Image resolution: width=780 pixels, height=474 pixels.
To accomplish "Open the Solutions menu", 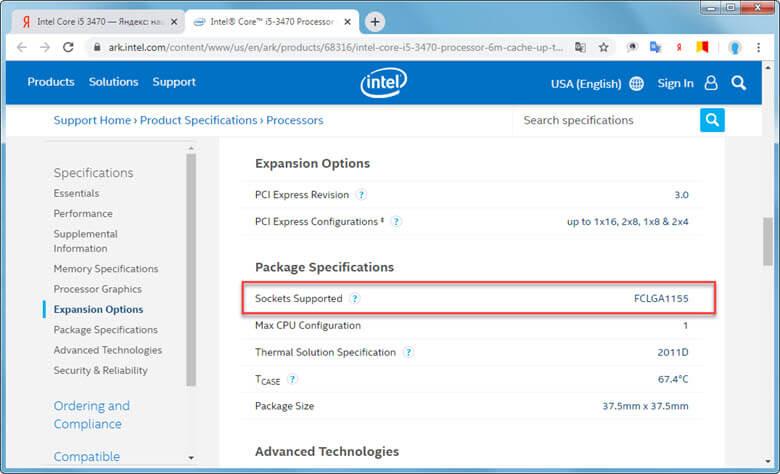I will click(x=113, y=82).
